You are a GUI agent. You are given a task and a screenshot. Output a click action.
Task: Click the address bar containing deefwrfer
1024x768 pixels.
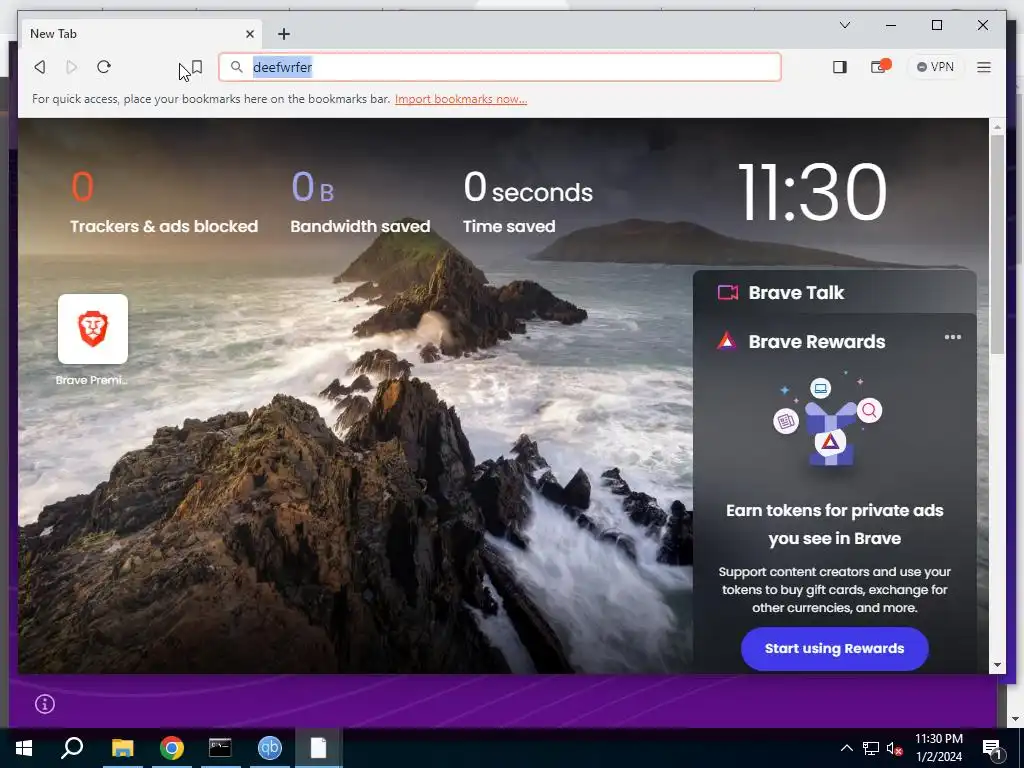(500, 67)
